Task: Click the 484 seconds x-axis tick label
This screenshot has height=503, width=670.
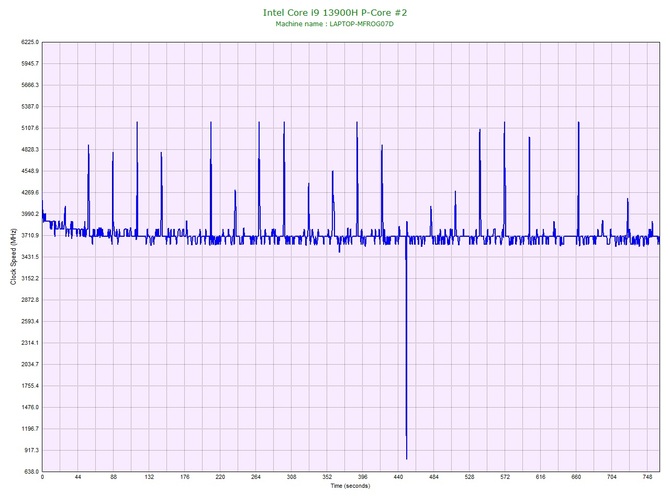Action: [434, 477]
